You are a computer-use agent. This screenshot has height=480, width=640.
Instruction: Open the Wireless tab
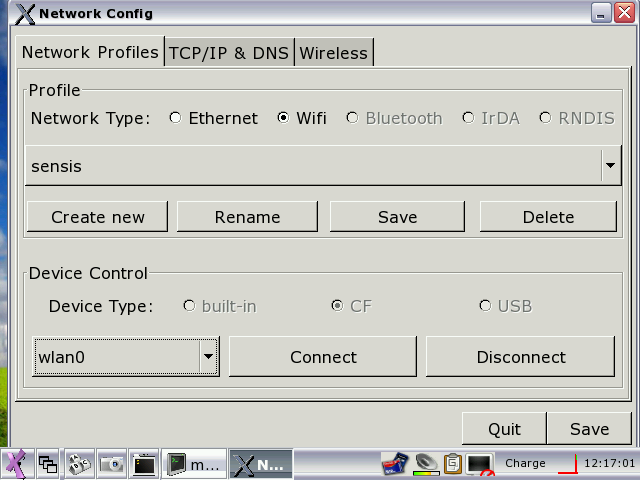[334, 53]
